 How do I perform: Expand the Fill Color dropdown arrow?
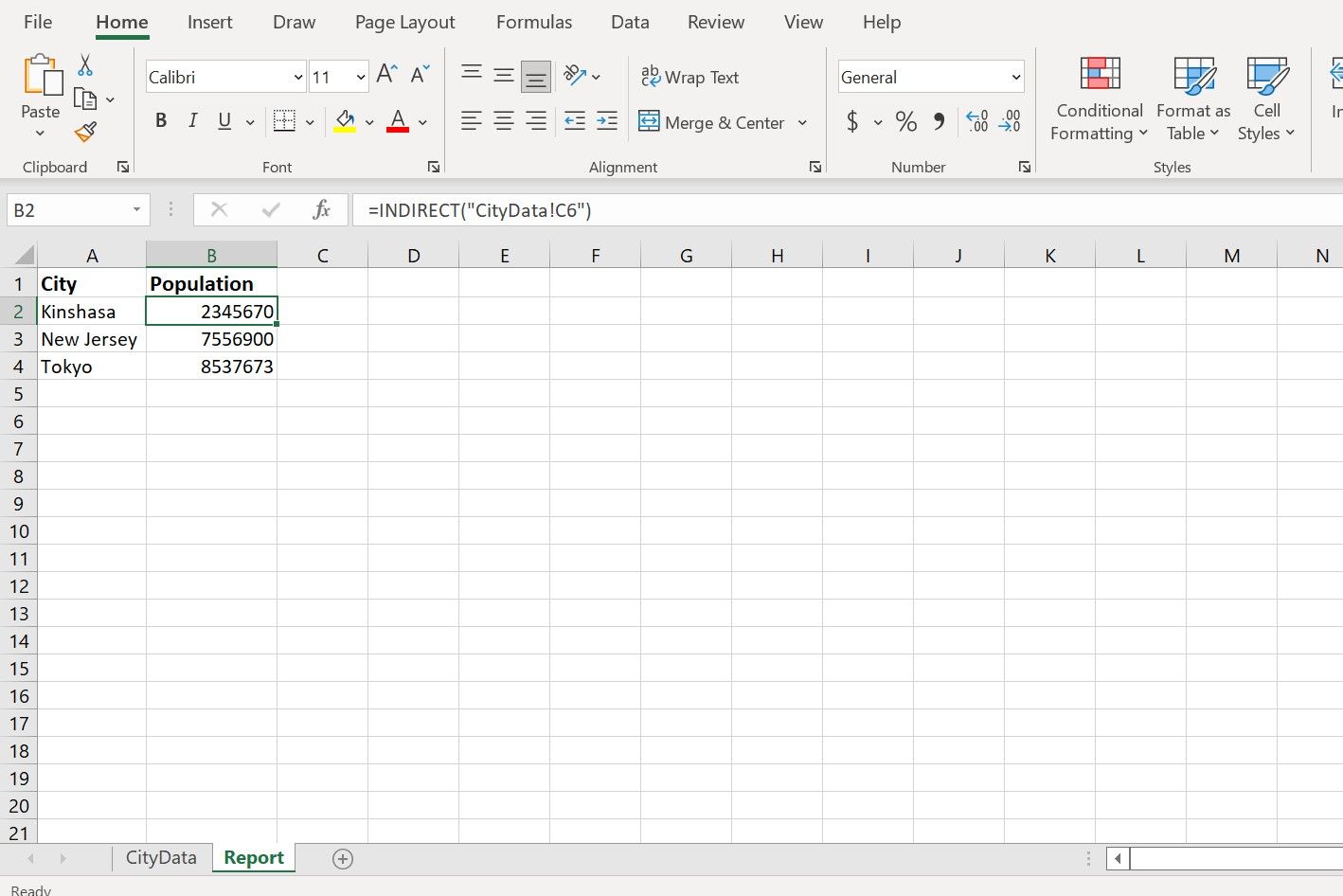(369, 122)
